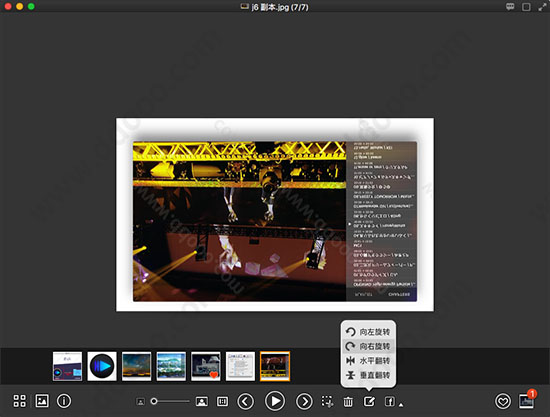
Task: Click the large-image zoom-in icon
Action: point(202,401)
